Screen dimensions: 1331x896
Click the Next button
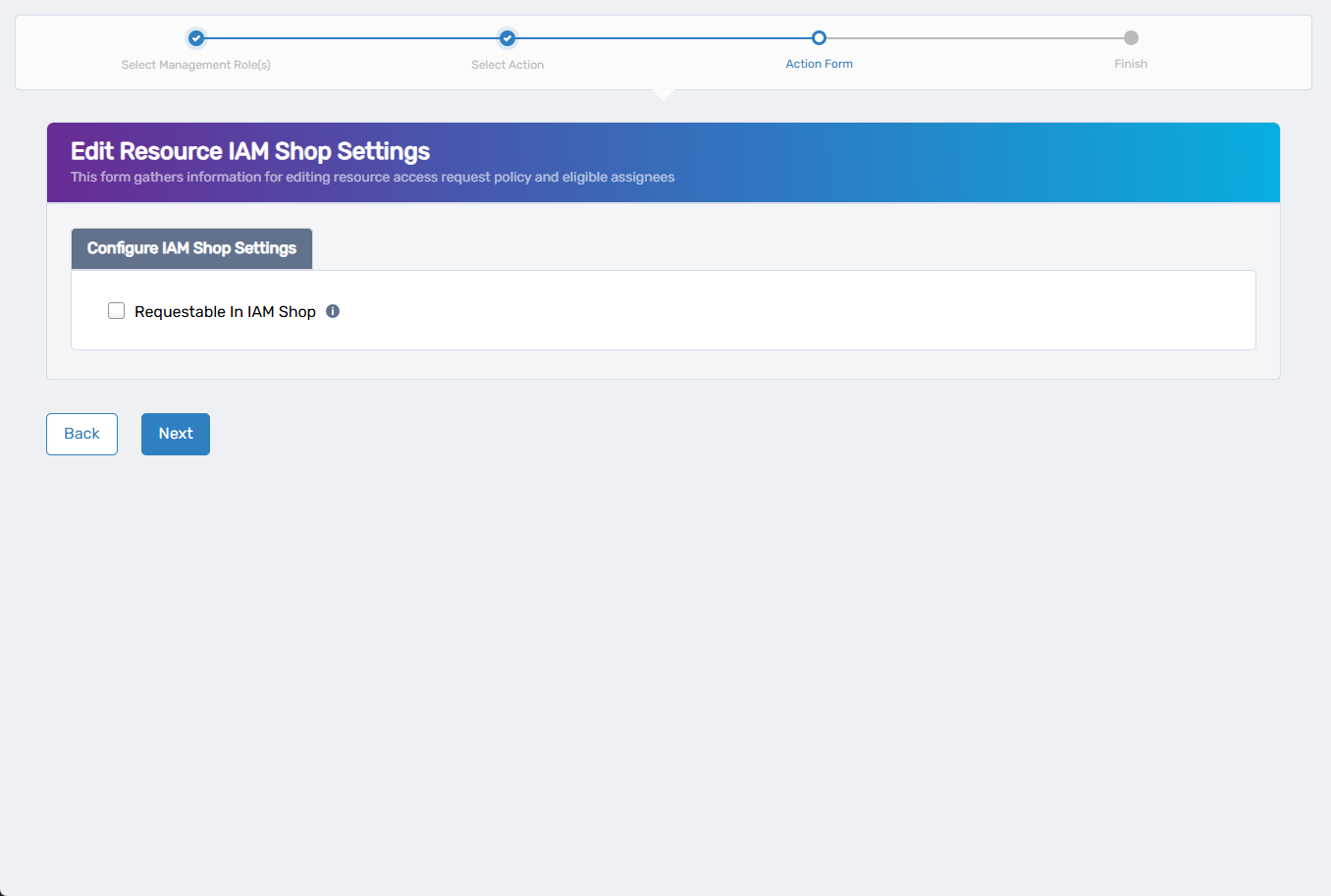(x=175, y=433)
